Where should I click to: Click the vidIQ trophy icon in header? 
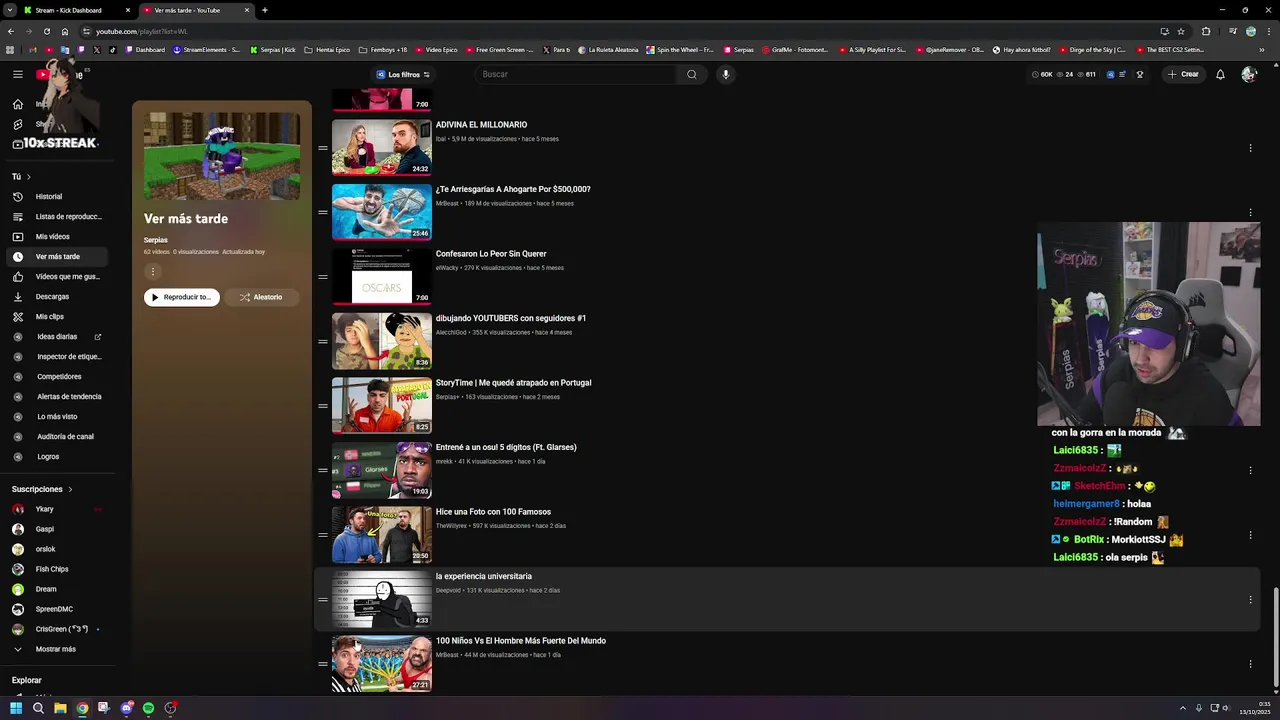pyautogui.click(x=1139, y=74)
